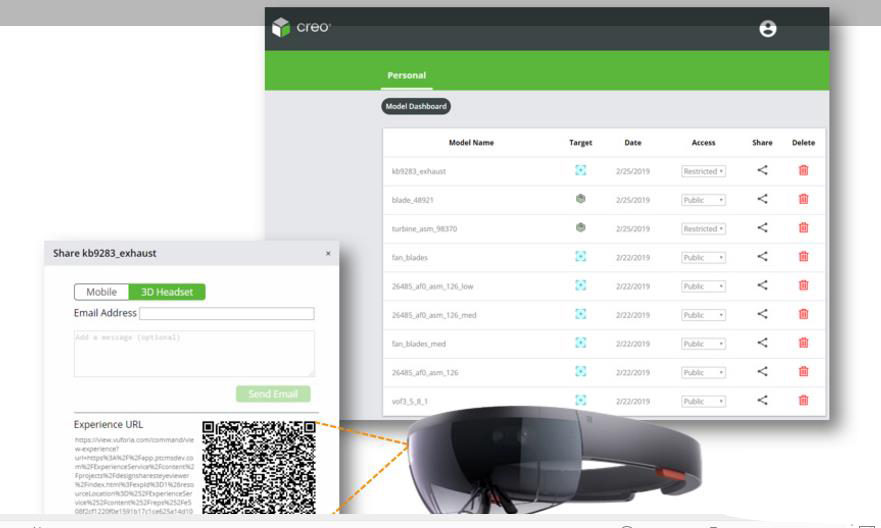Select the 3D Headset toggle option
The width and height of the screenshot is (881, 528).
[x=167, y=292]
